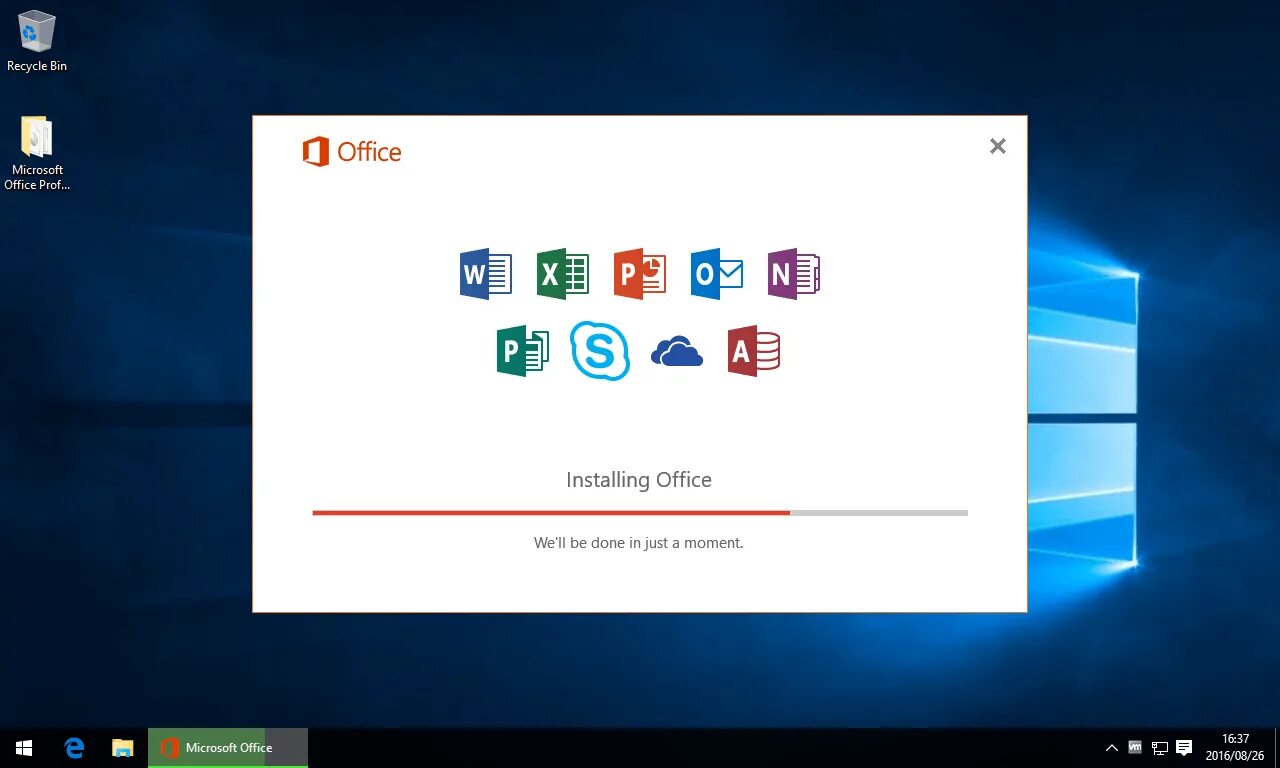Show hidden tray icons chevron
Screen dimensions: 1280x768
click(1112, 747)
